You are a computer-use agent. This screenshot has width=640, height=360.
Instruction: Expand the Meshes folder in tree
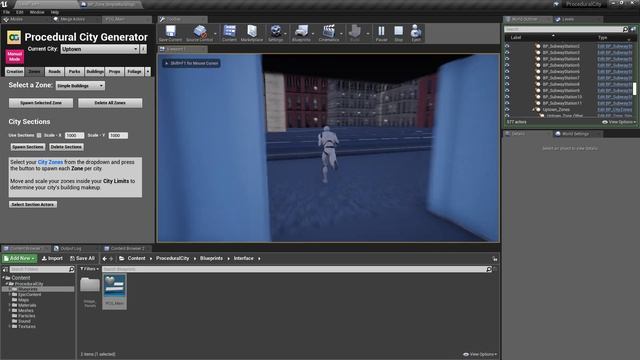pos(9,311)
